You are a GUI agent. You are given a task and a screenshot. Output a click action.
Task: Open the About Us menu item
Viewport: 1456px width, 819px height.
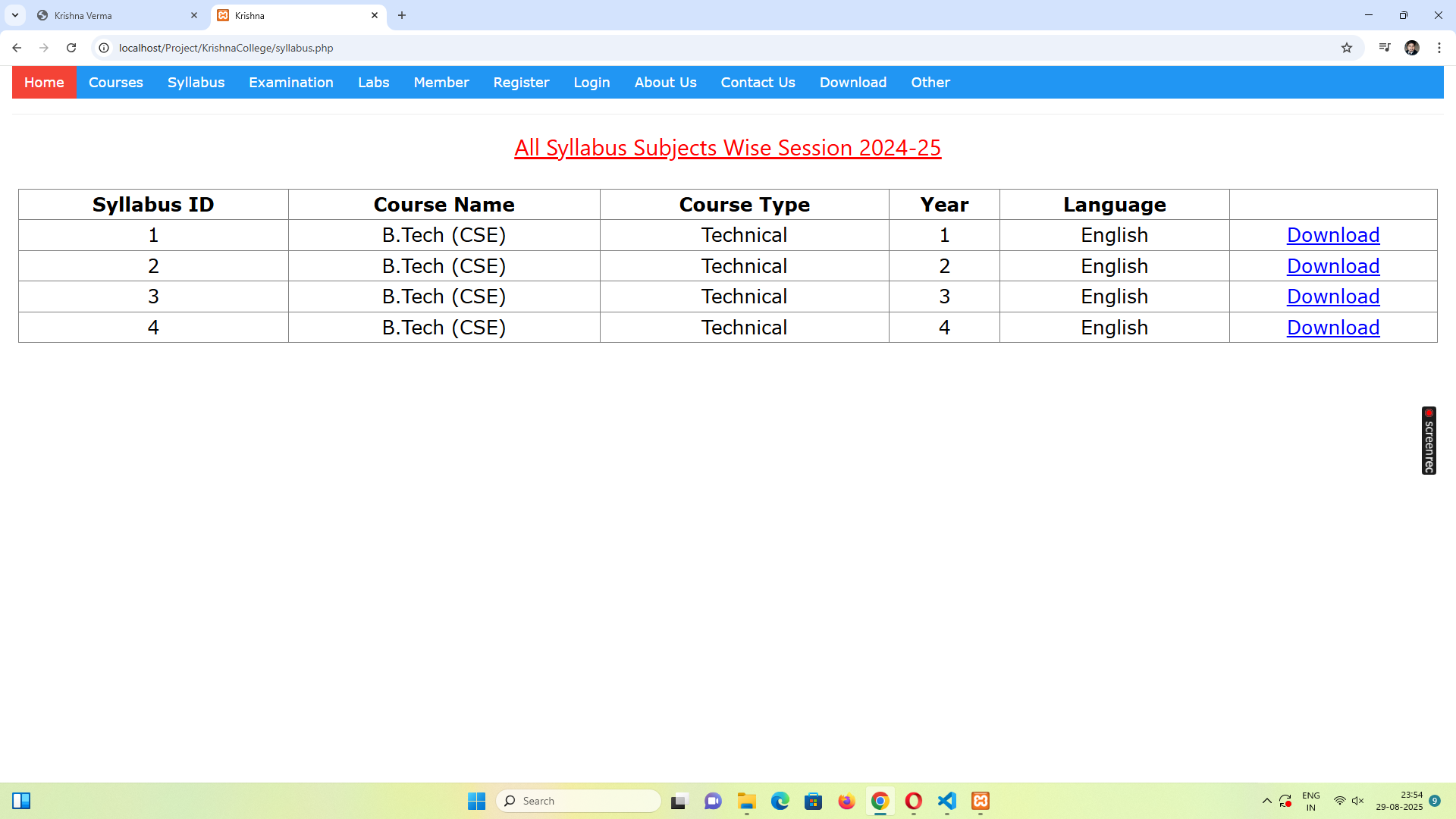pos(666,82)
